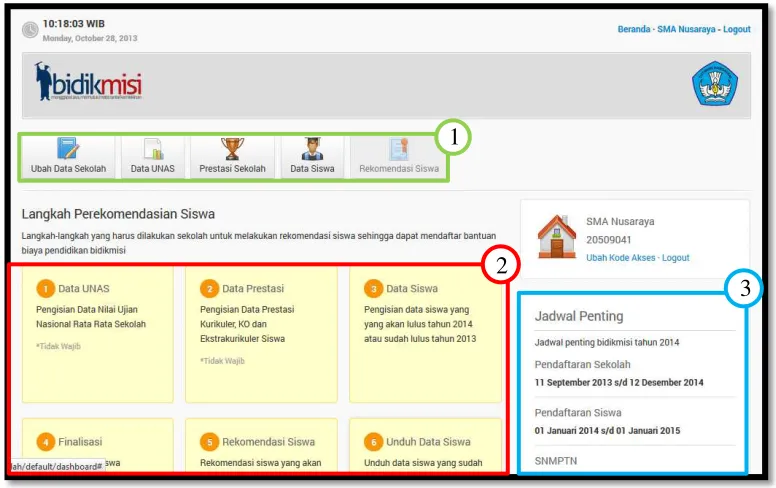The width and height of the screenshot is (776, 488).
Task: Click orange step number 2 for Data Prestasi
Action: pyautogui.click(x=209, y=289)
